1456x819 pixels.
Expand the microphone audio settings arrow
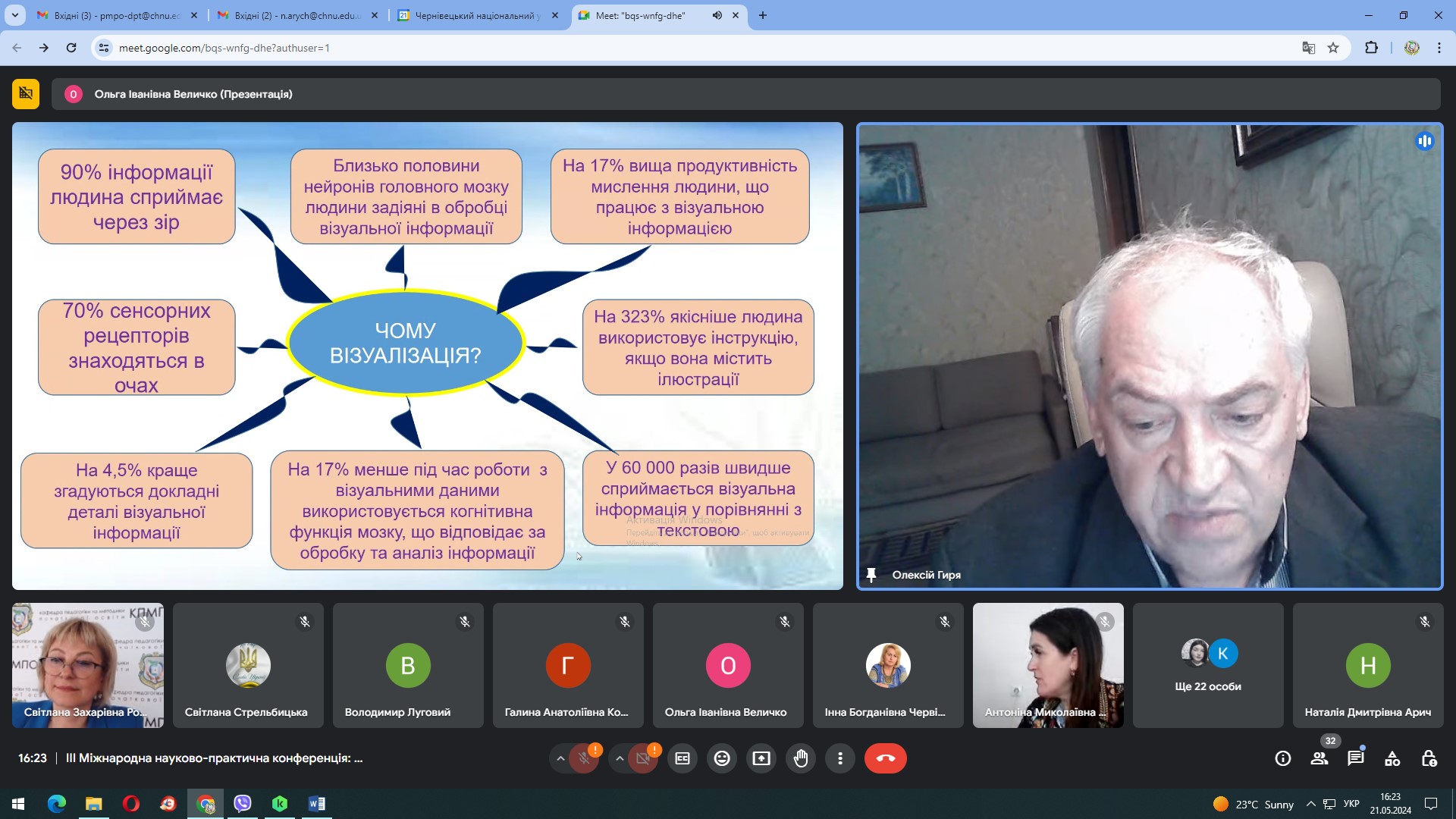[x=560, y=758]
